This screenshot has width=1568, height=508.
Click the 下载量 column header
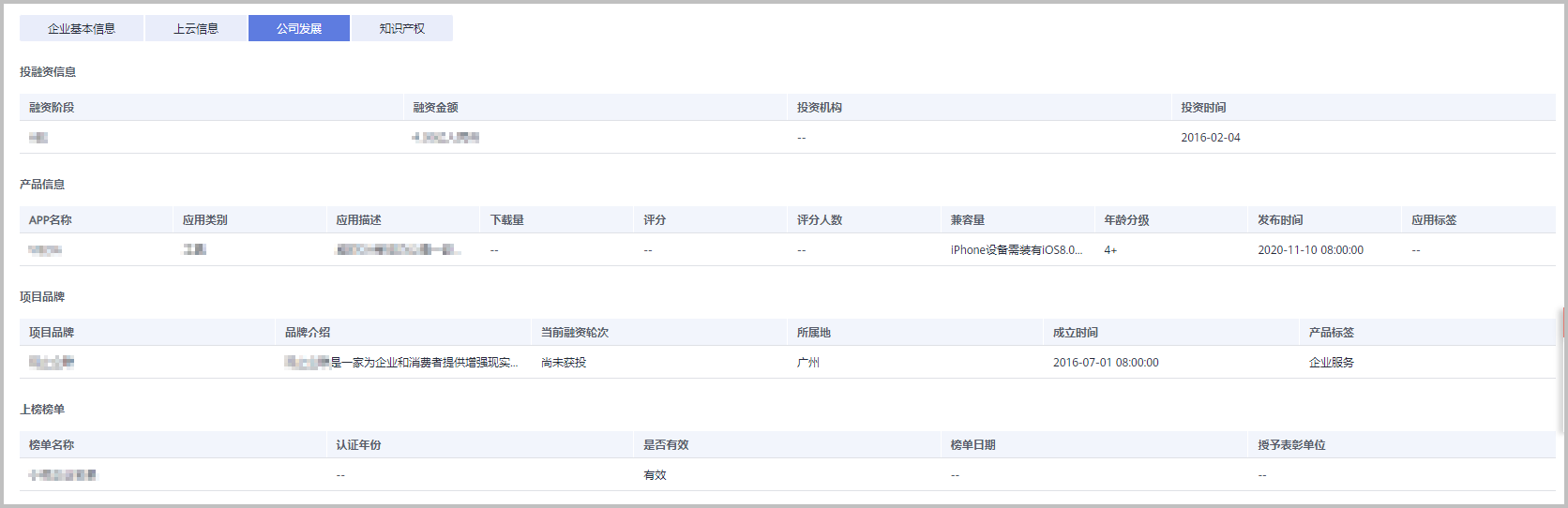pyautogui.click(x=507, y=220)
